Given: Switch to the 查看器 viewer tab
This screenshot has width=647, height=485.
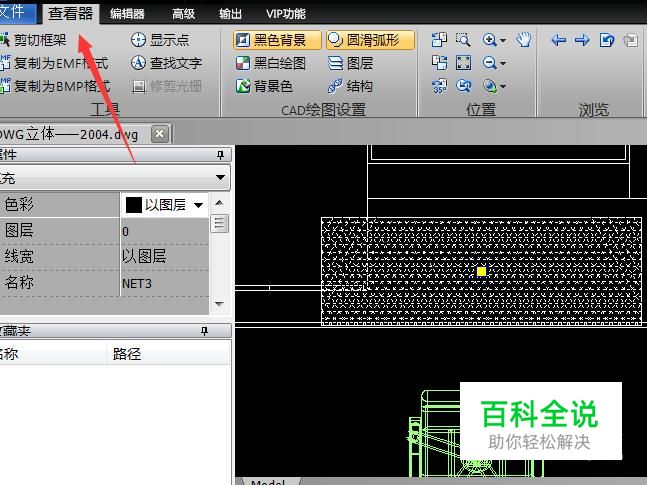Looking at the screenshot, I should tap(71, 14).
